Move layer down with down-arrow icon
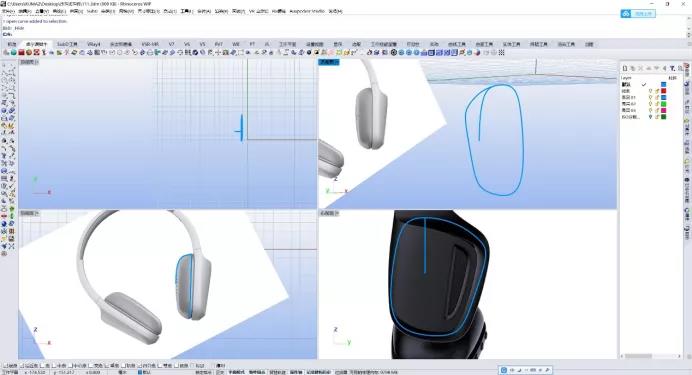This screenshot has width=692, height=375. tap(656, 68)
